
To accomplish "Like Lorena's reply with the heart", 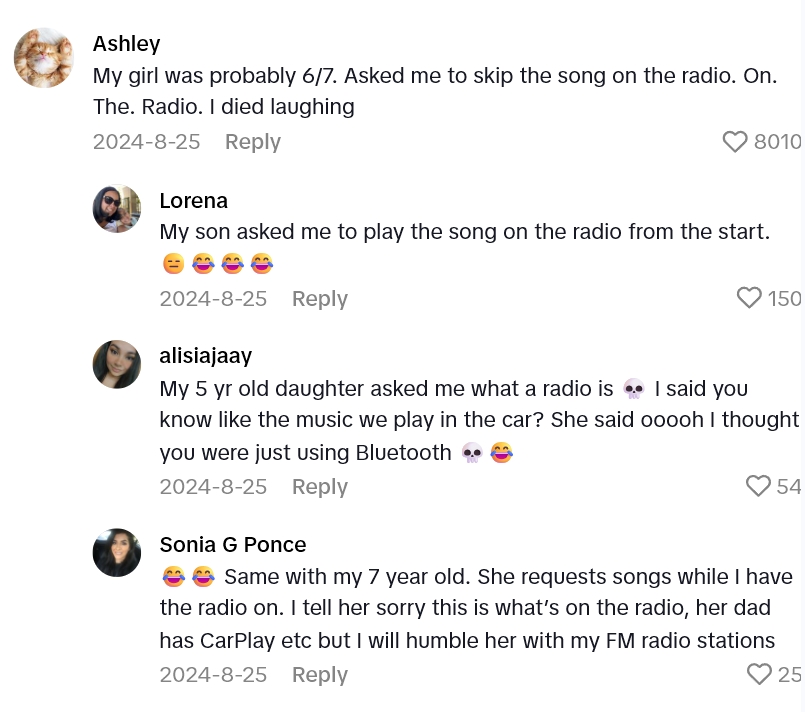I will 749,298.
